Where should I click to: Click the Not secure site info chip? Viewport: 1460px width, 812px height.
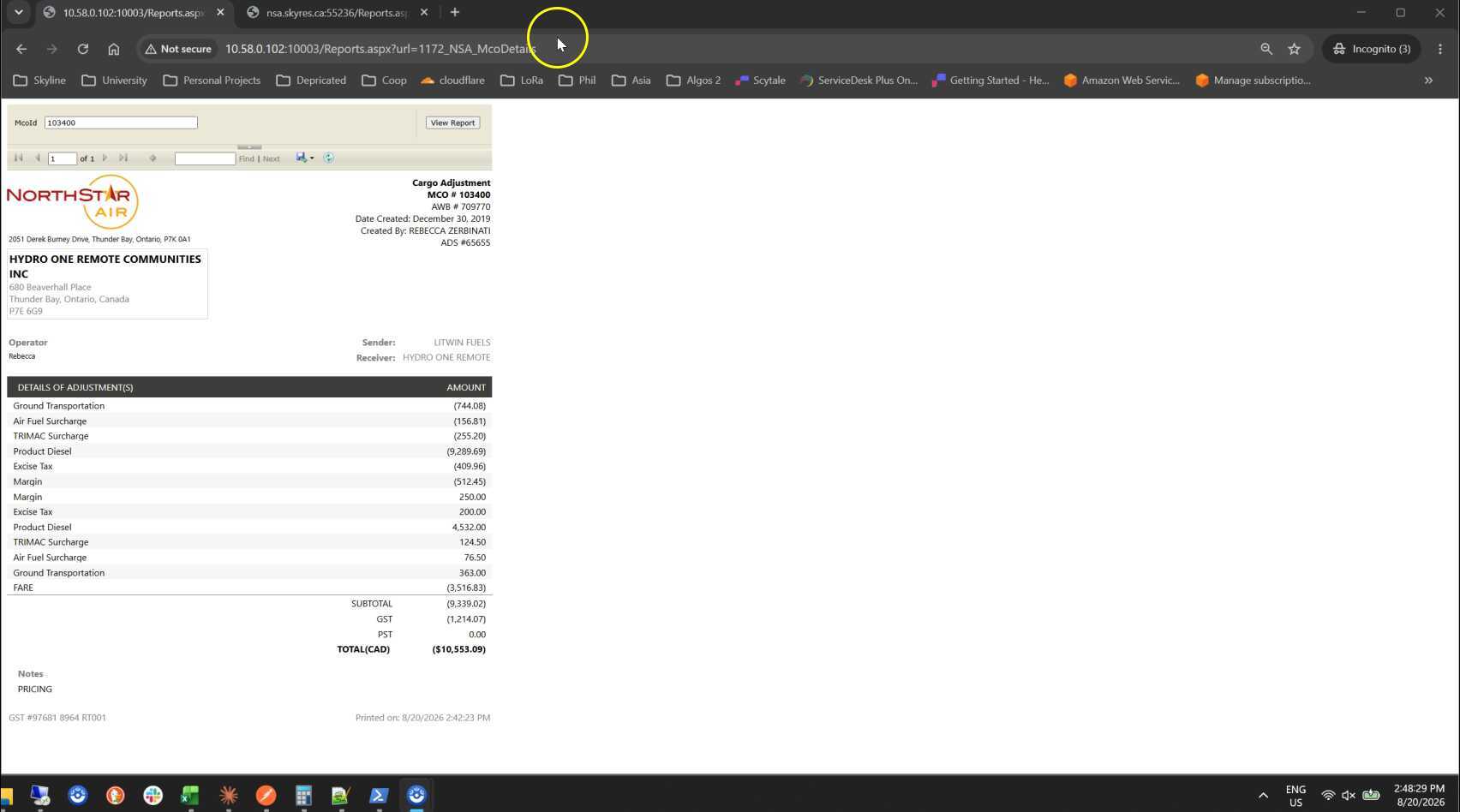point(178,49)
